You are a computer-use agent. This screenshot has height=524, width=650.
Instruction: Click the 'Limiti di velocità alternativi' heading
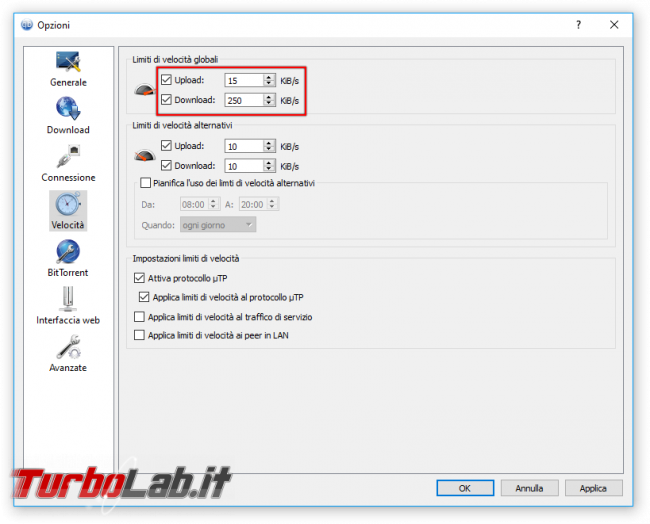(x=182, y=125)
